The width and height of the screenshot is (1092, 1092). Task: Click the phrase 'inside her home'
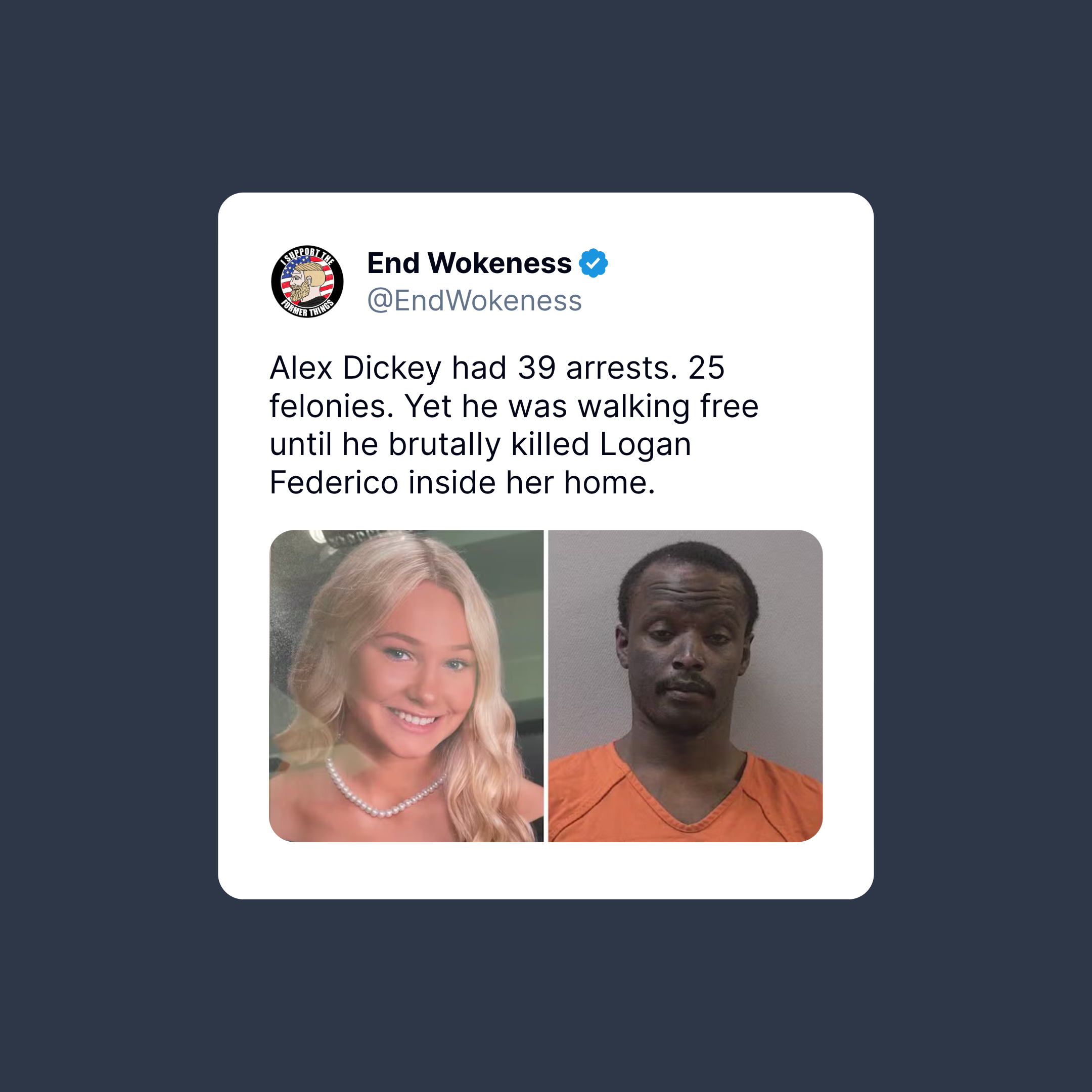(x=531, y=482)
